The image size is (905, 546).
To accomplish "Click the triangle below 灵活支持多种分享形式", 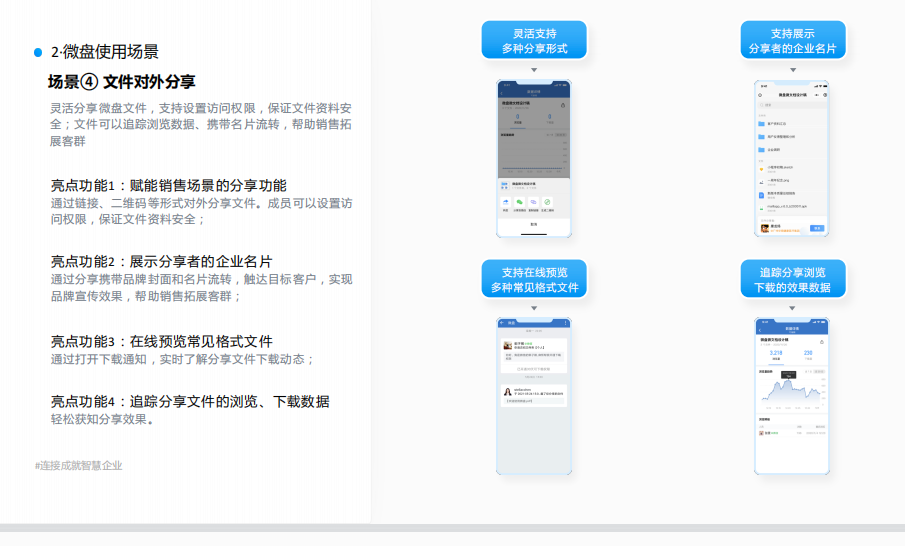I will [534, 70].
